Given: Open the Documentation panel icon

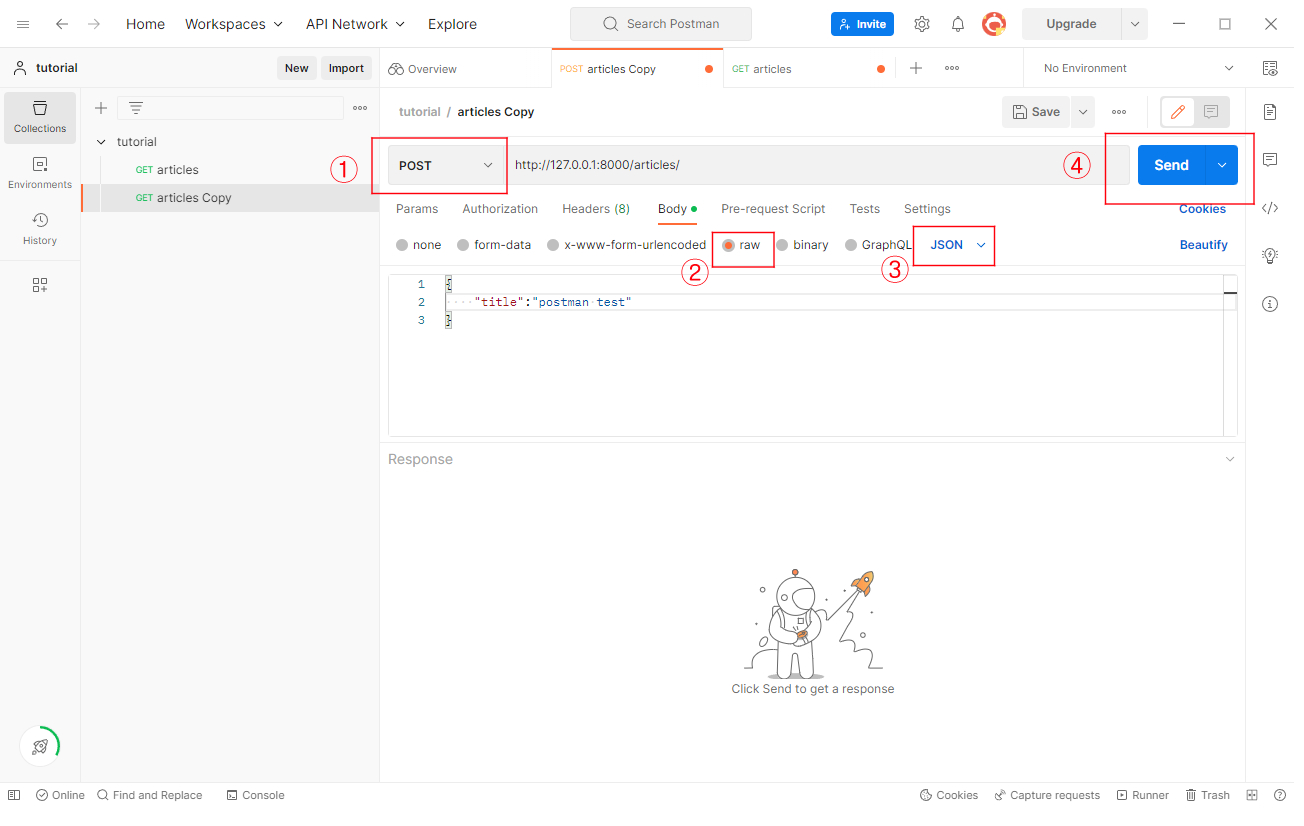Looking at the screenshot, I should click(x=1270, y=111).
